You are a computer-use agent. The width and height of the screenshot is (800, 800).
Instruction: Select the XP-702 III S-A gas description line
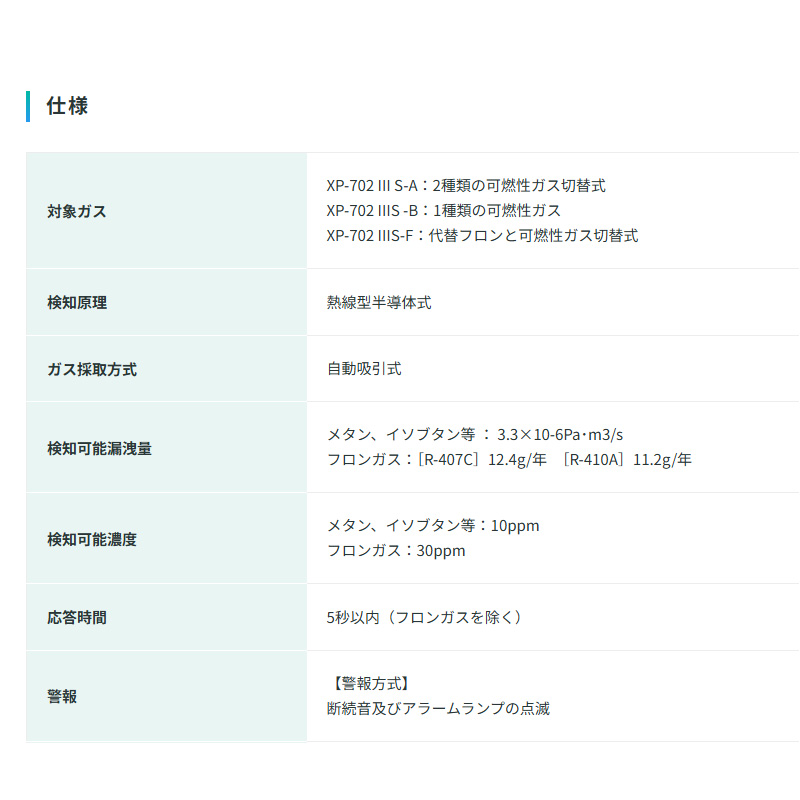tap(465, 185)
